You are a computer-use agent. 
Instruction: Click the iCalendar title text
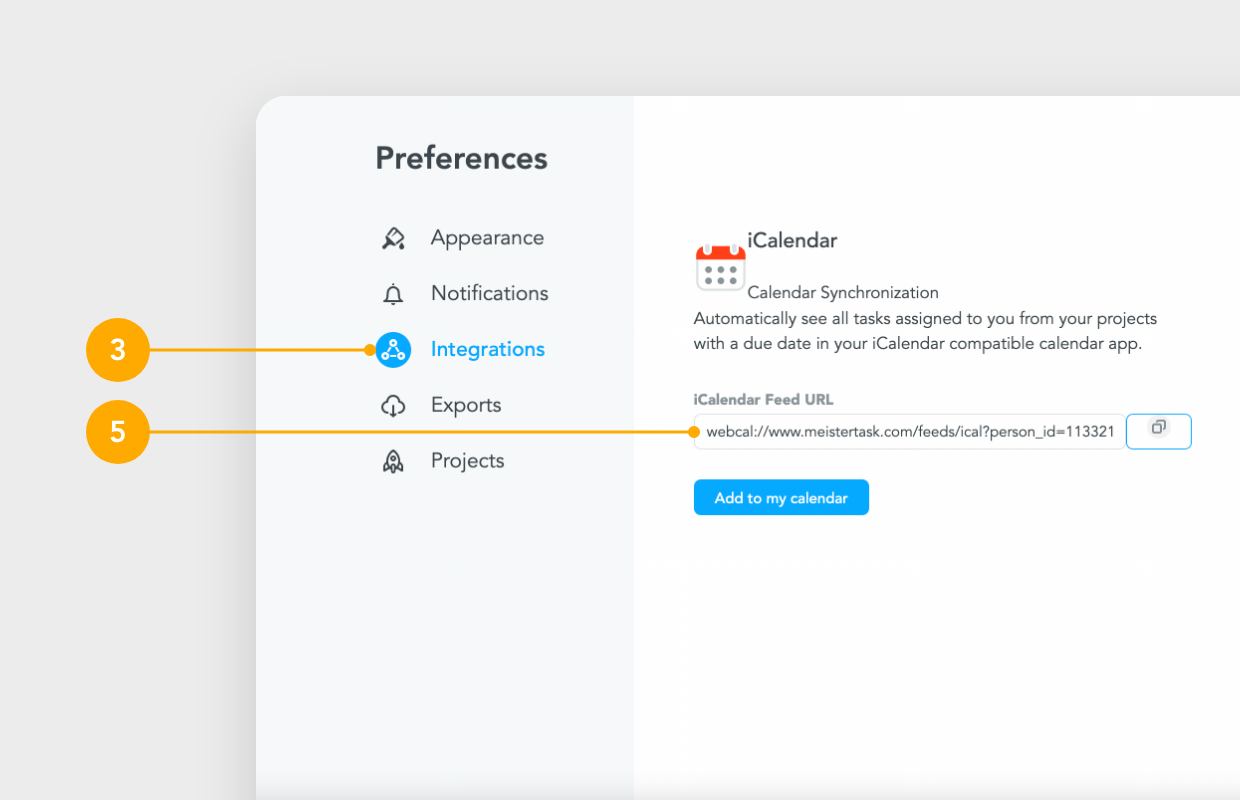point(792,240)
